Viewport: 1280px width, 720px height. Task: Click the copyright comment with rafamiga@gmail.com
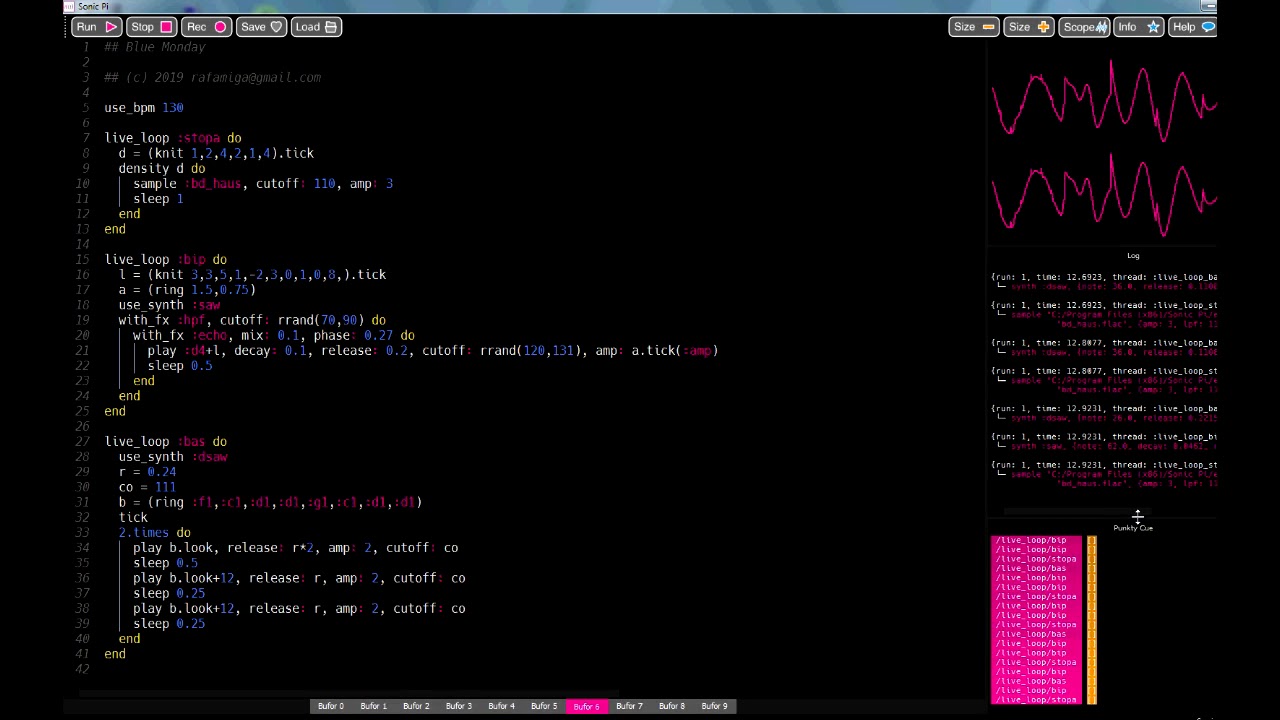213,77
